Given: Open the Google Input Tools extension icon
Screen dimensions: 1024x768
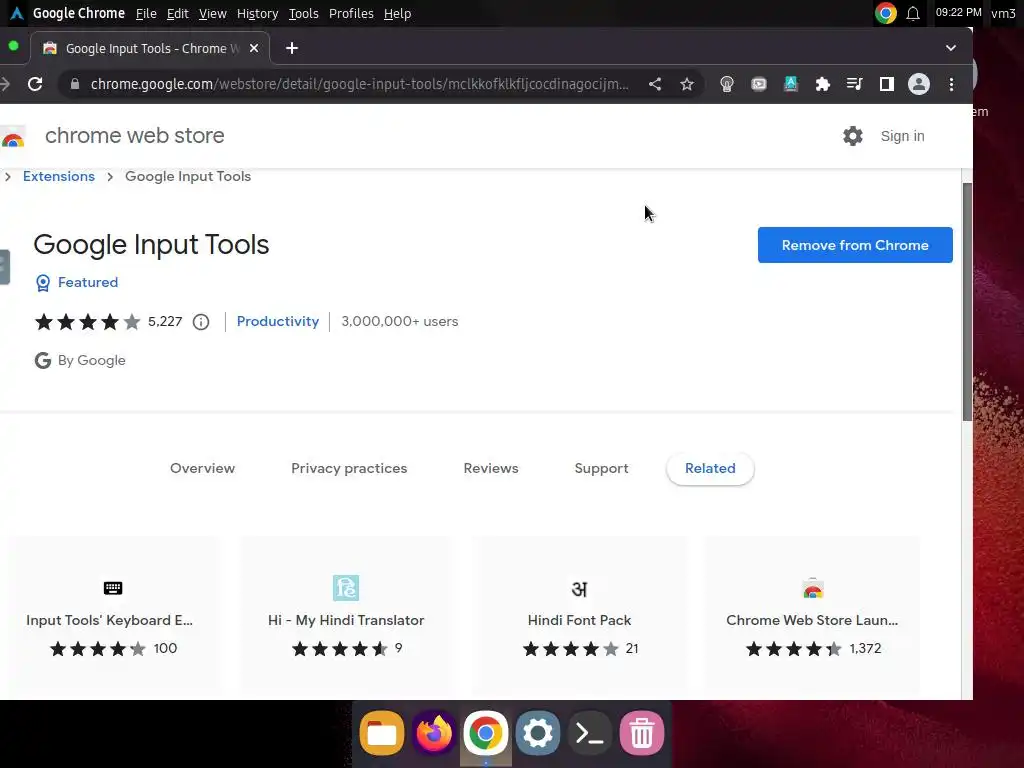Looking at the screenshot, I should (790, 84).
